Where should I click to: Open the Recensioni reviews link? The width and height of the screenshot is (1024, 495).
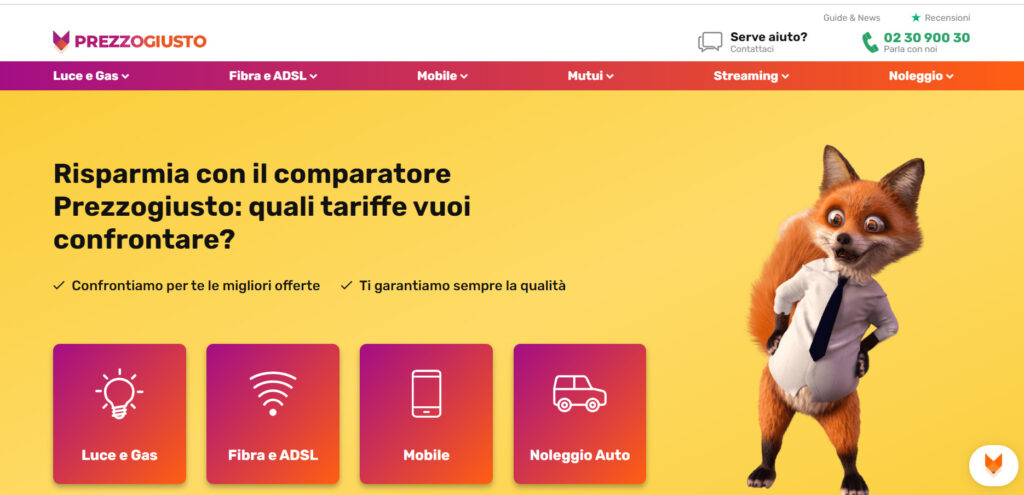tap(947, 18)
